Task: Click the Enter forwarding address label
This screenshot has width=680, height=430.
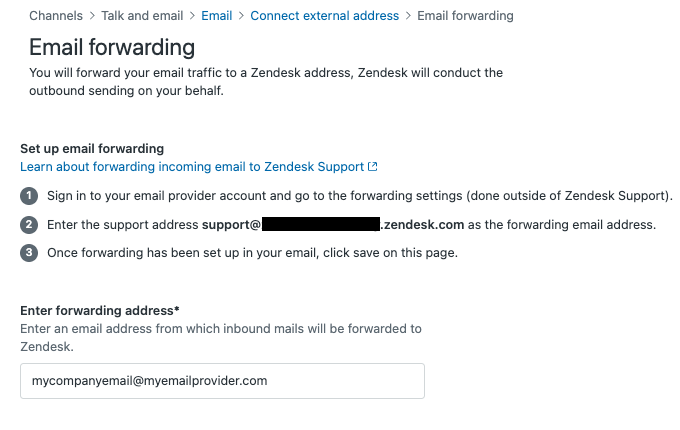Action: coord(114,311)
